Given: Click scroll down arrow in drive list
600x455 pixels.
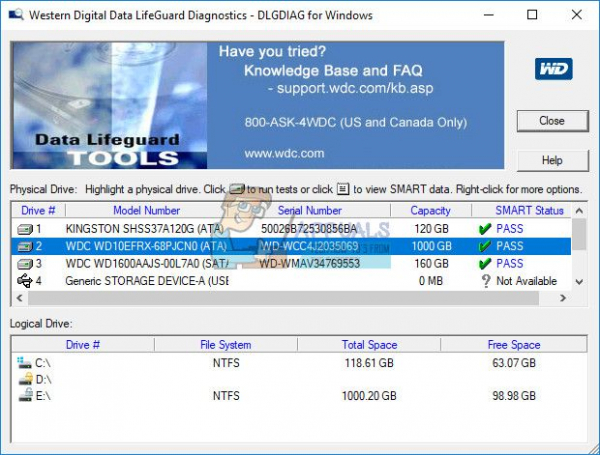Looking at the screenshot, I should (x=579, y=282).
